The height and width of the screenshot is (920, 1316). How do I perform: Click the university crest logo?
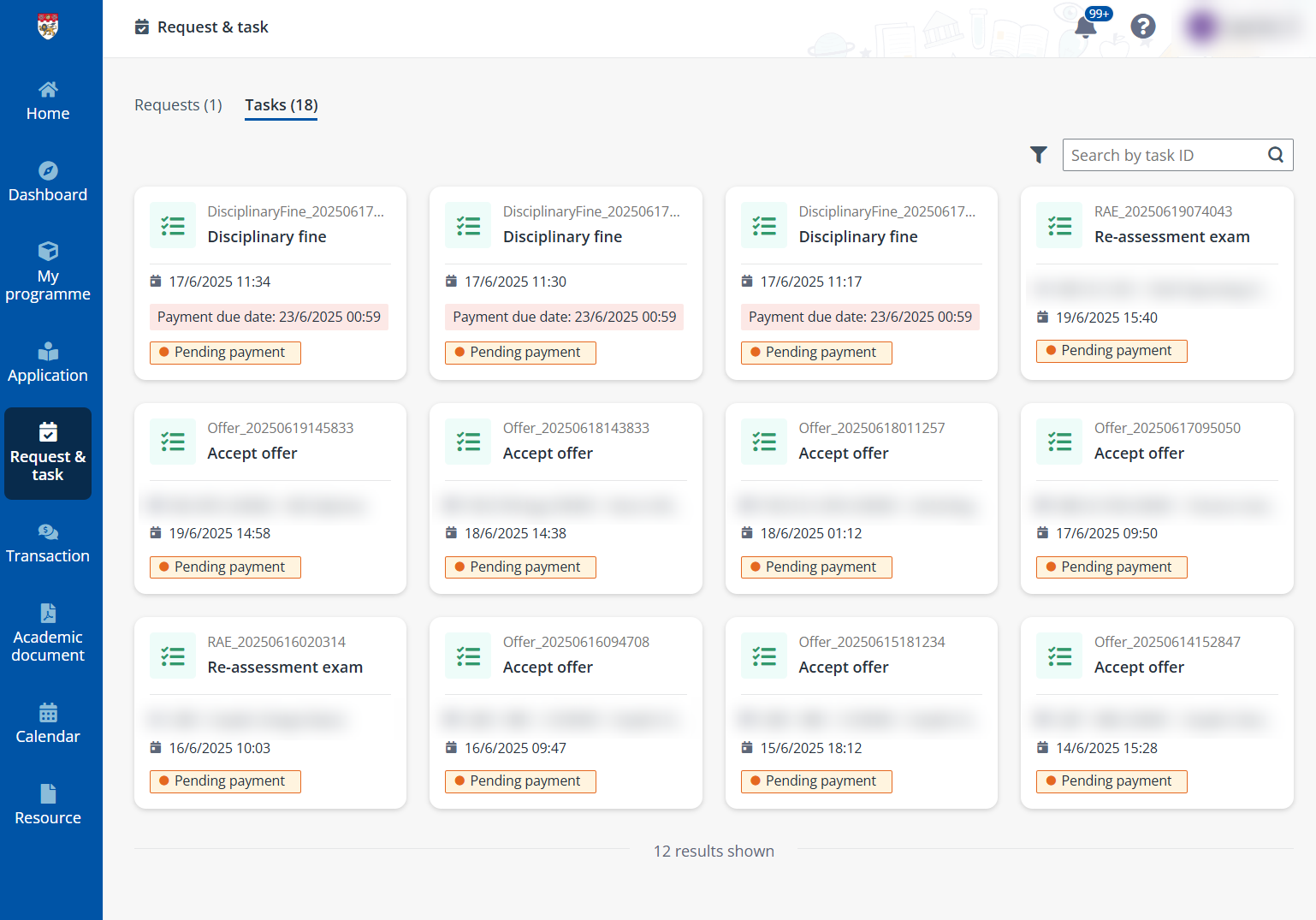[48, 27]
